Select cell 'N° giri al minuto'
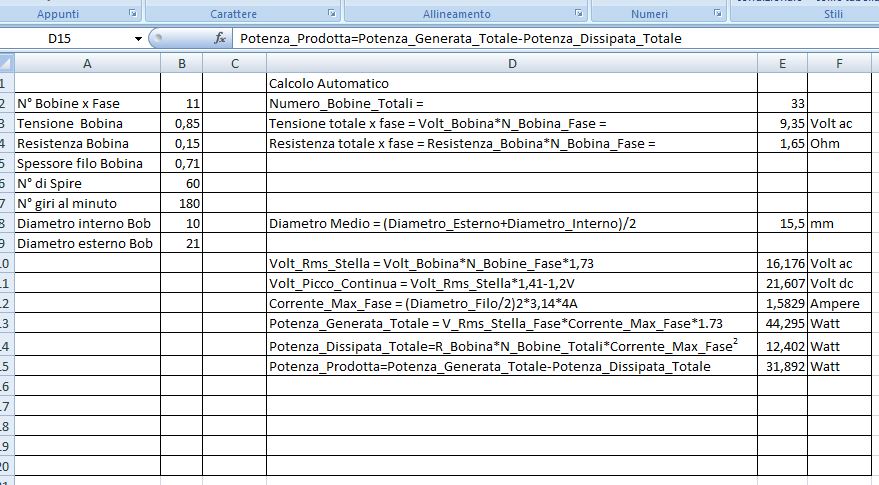Screen dimensions: 879x485 click(87, 204)
